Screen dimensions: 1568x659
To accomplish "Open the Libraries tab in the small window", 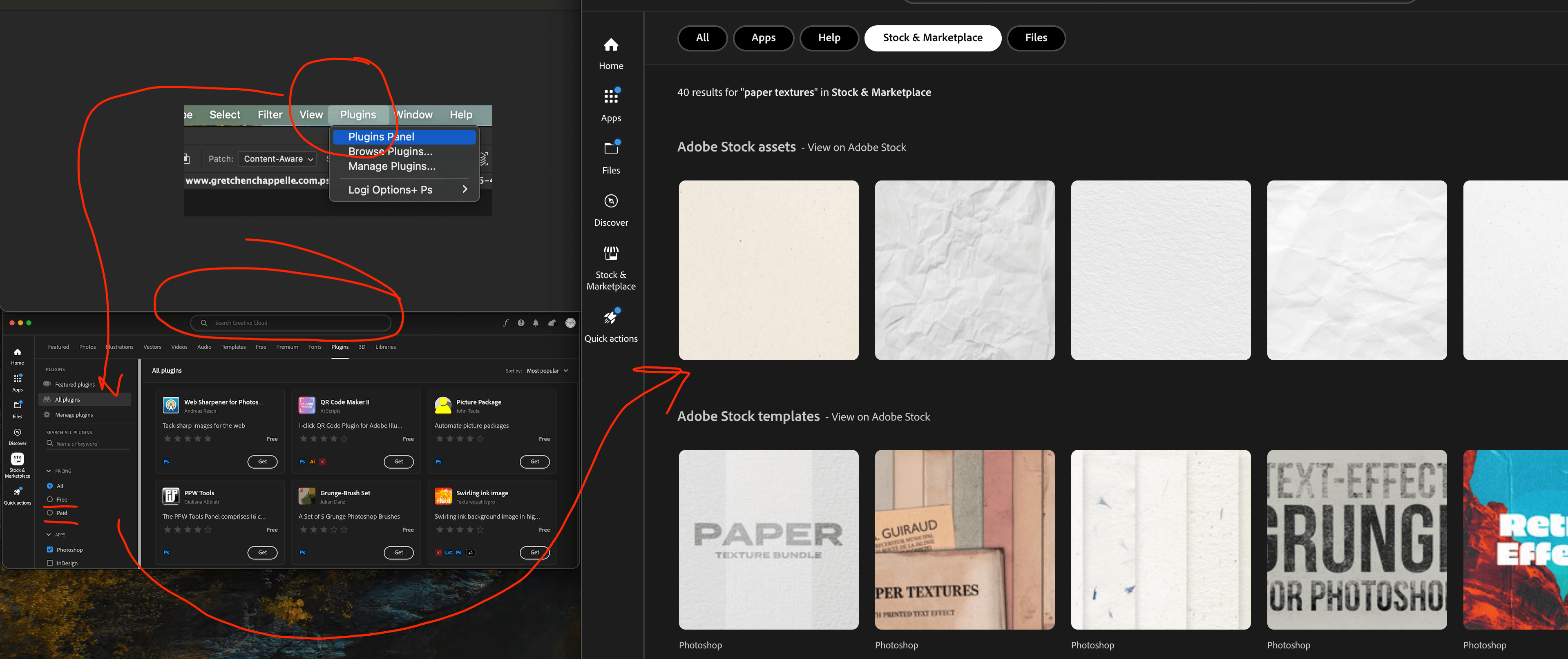I will click(385, 347).
